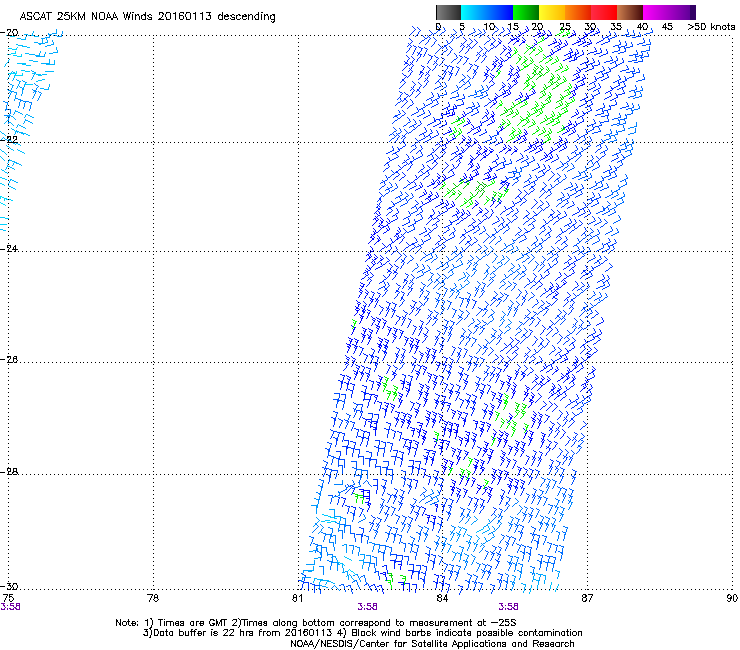Select the "81" longitude axis label
The height and width of the screenshot is (650, 740).
pyautogui.click(x=297, y=599)
